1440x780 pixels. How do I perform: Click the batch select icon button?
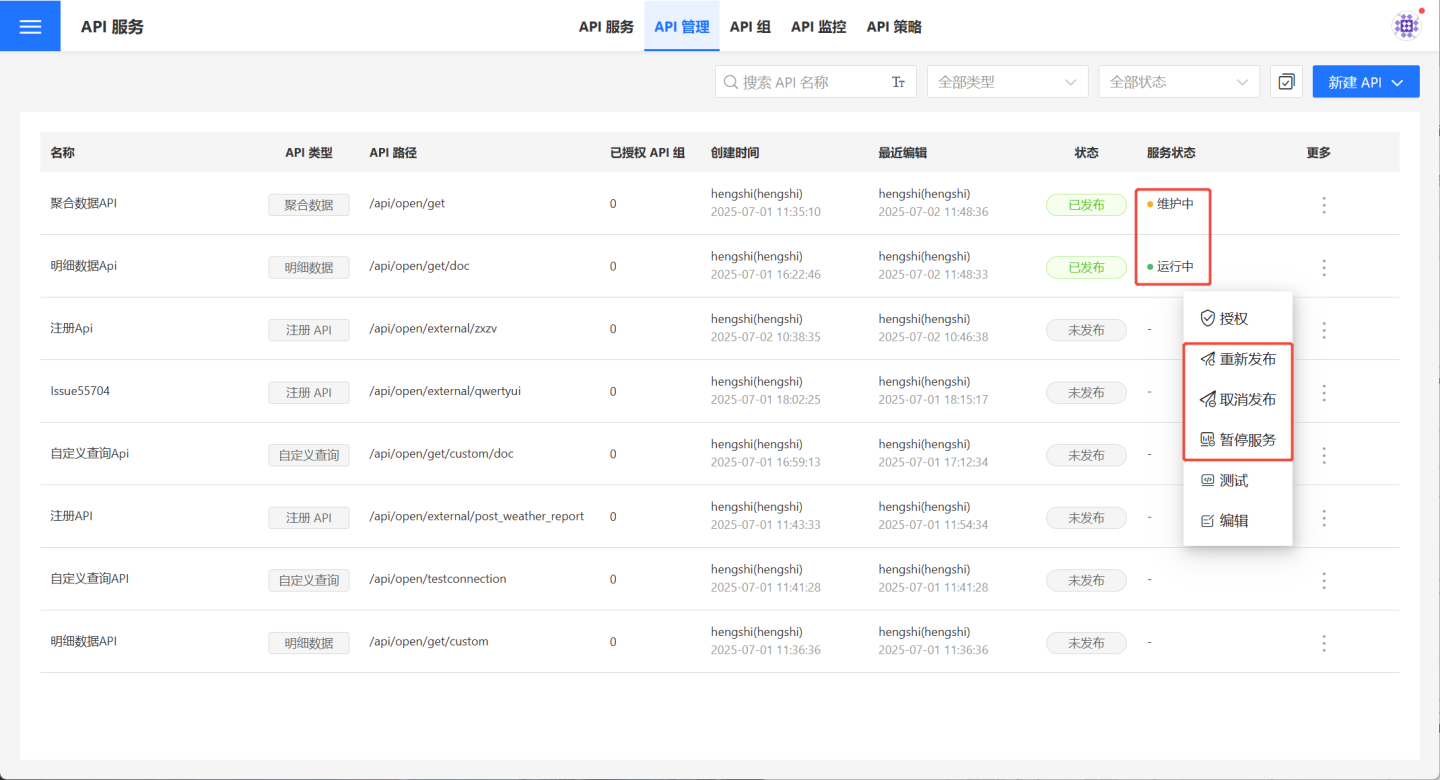pyautogui.click(x=1286, y=82)
